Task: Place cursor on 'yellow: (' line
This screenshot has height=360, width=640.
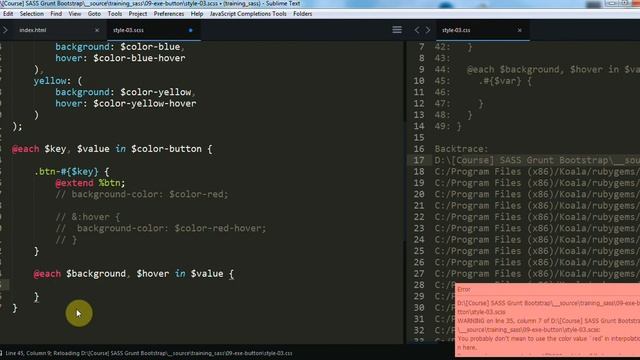Action: (x=58, y=81)
